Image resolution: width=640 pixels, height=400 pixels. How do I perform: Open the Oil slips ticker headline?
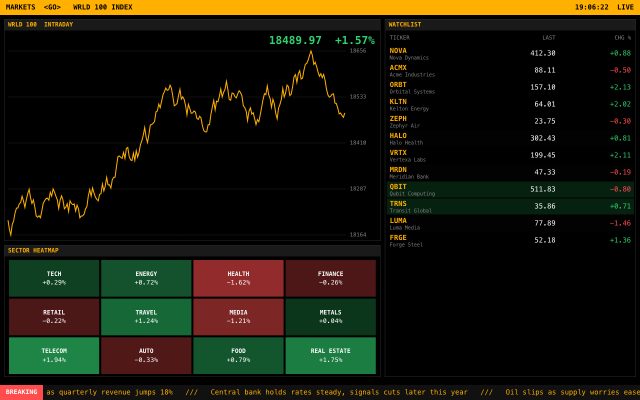coord(572,392)
